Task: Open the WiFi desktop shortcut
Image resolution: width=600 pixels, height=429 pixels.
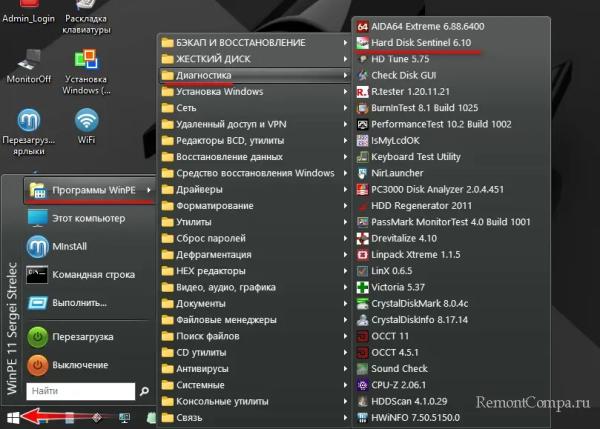Action: pyautogui.click(x=87, y=121)
